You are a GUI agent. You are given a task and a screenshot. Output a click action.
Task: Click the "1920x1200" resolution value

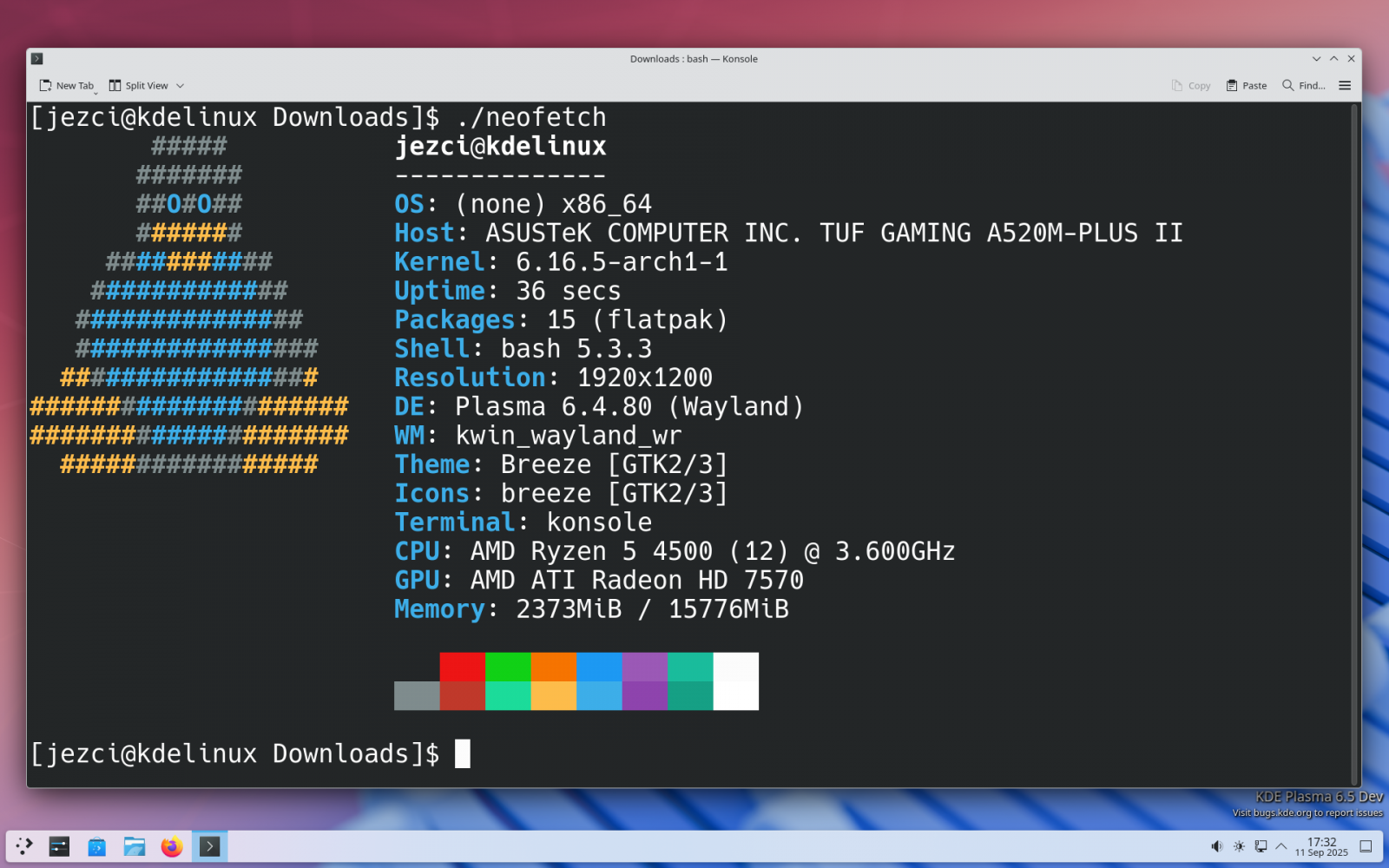coord(645,378)
